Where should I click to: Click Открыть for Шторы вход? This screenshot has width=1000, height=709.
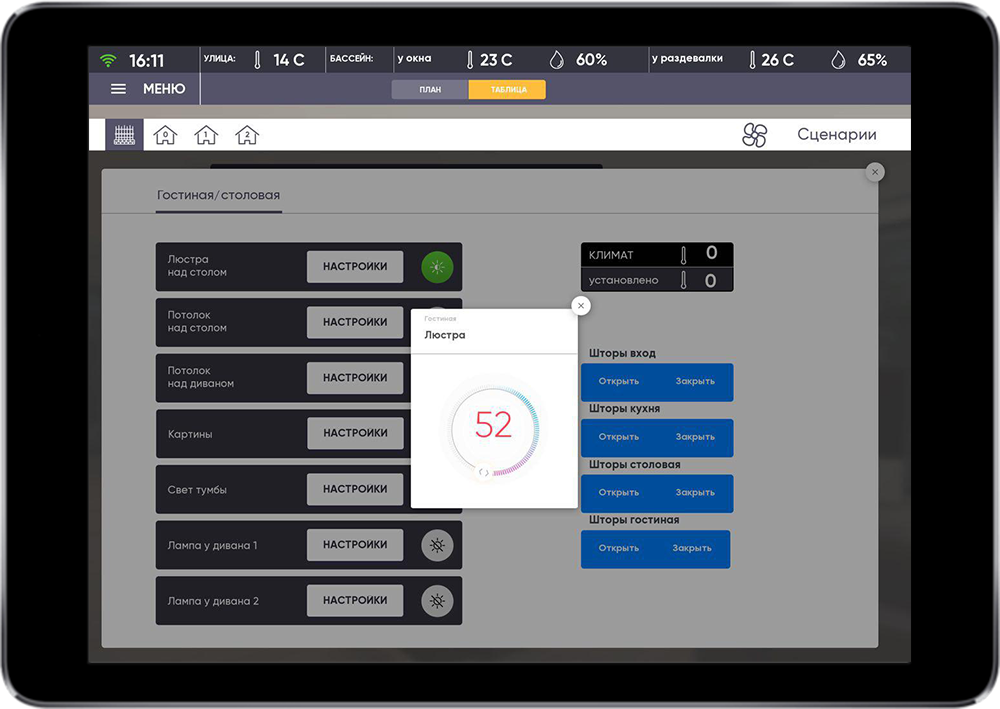pyautogui.click(x=619, y=381)
